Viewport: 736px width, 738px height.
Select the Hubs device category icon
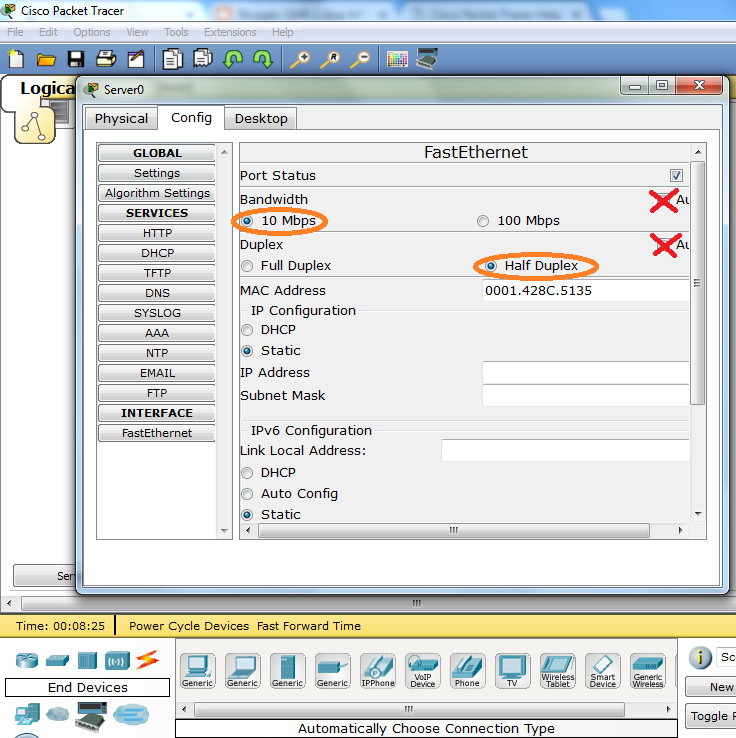pyautogui.click(x=87, y=660)
